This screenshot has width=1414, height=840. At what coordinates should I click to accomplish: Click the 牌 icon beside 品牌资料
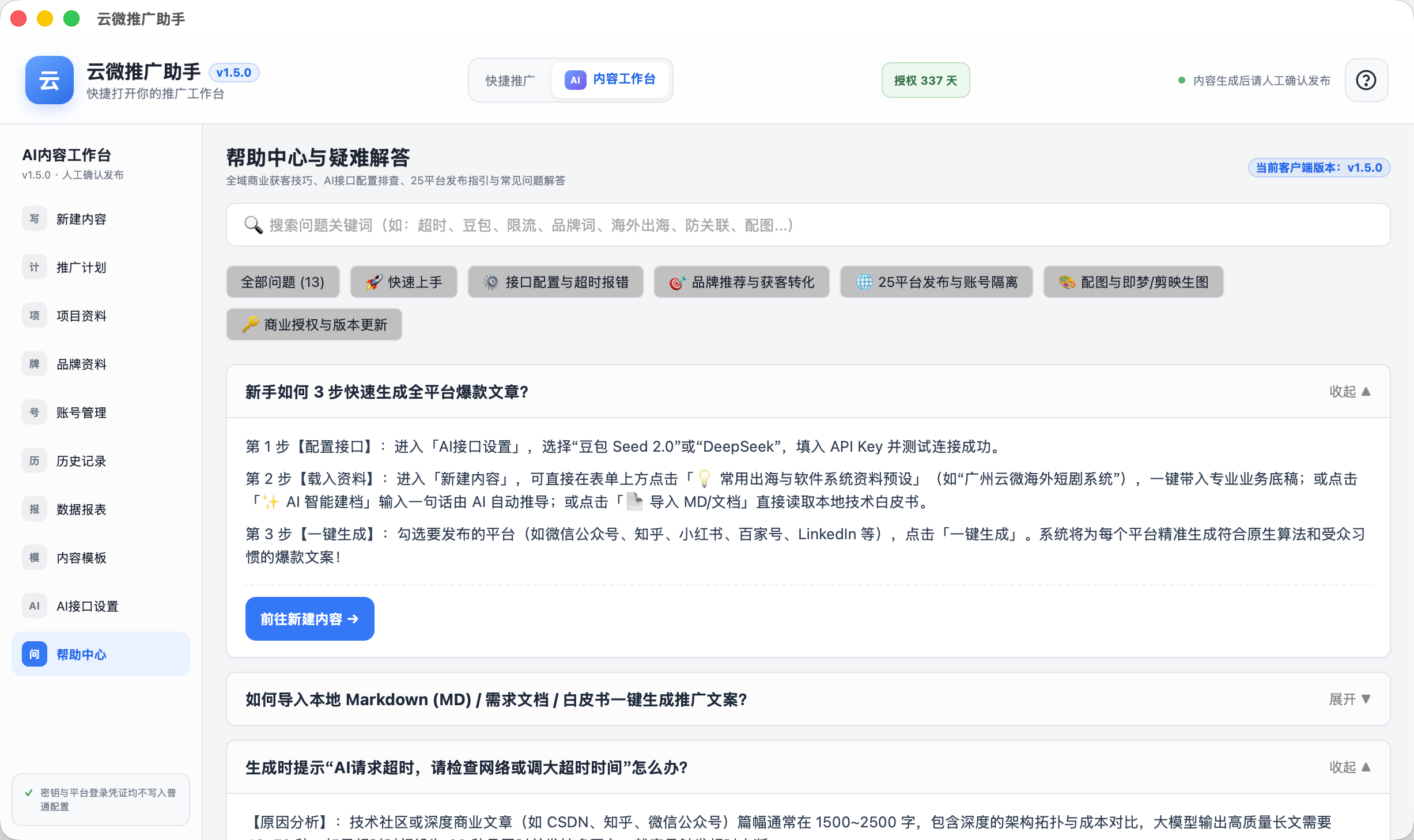pos(35,364)
